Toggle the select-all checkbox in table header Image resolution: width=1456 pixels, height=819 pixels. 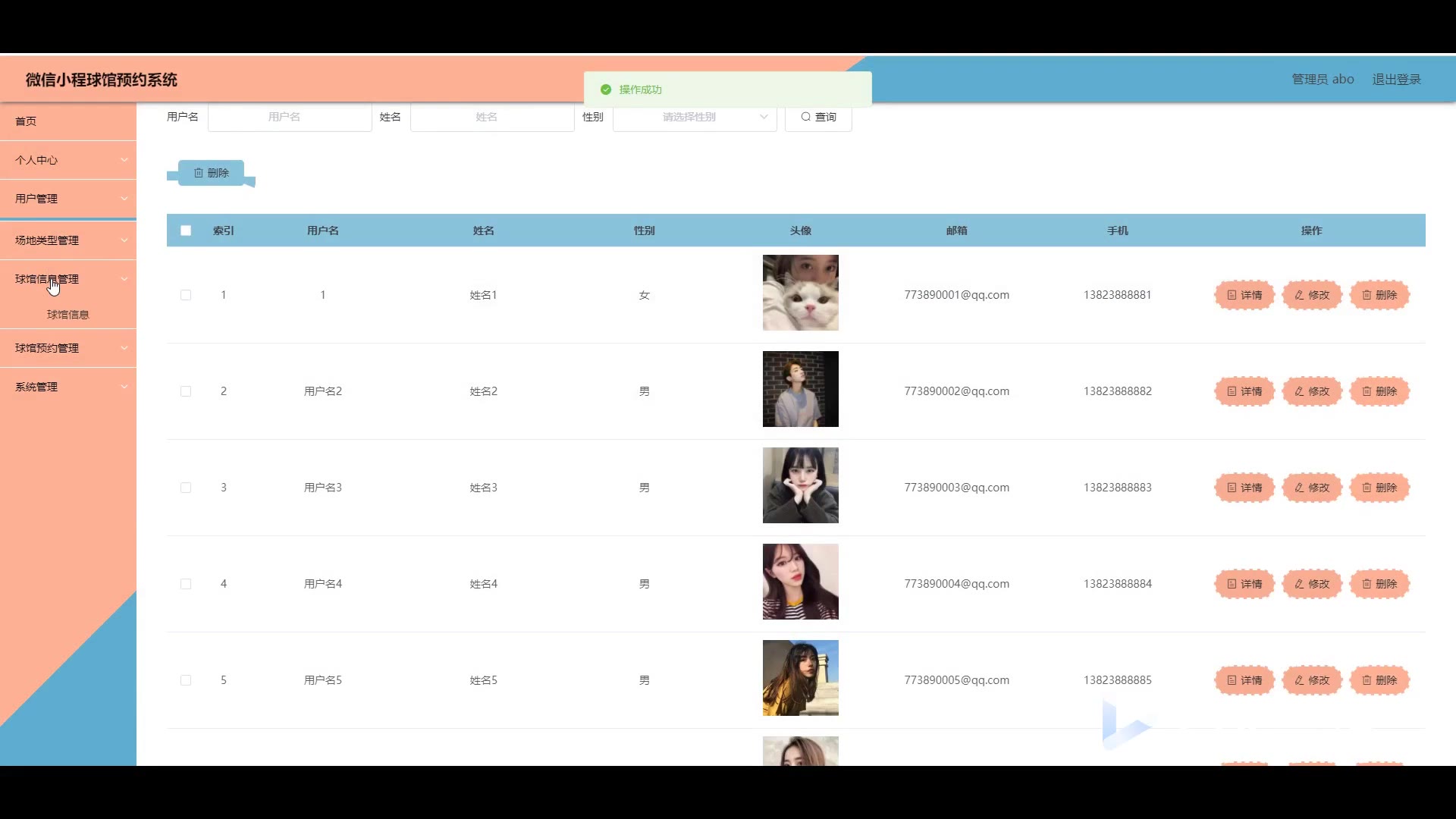click(x=186, y=231)
